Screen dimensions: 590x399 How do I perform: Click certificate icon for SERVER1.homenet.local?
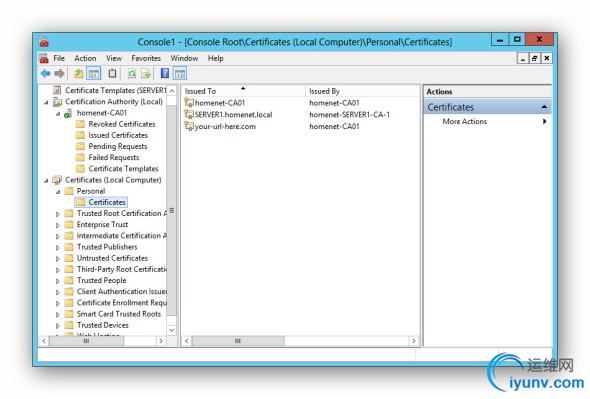[189, 114]
